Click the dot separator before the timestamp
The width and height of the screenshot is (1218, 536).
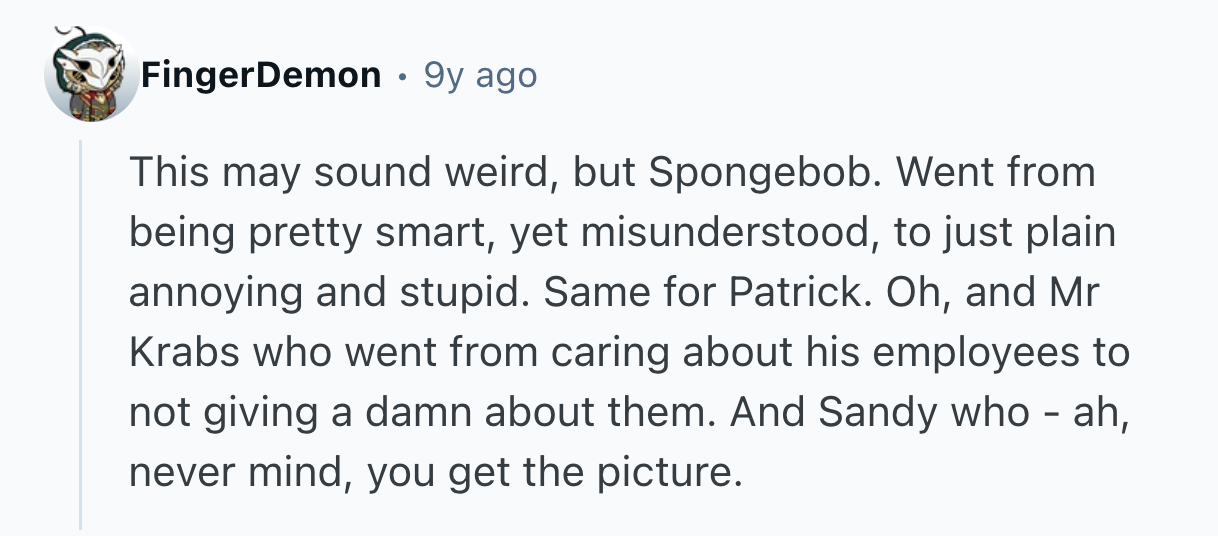click(x=402, y=76)
